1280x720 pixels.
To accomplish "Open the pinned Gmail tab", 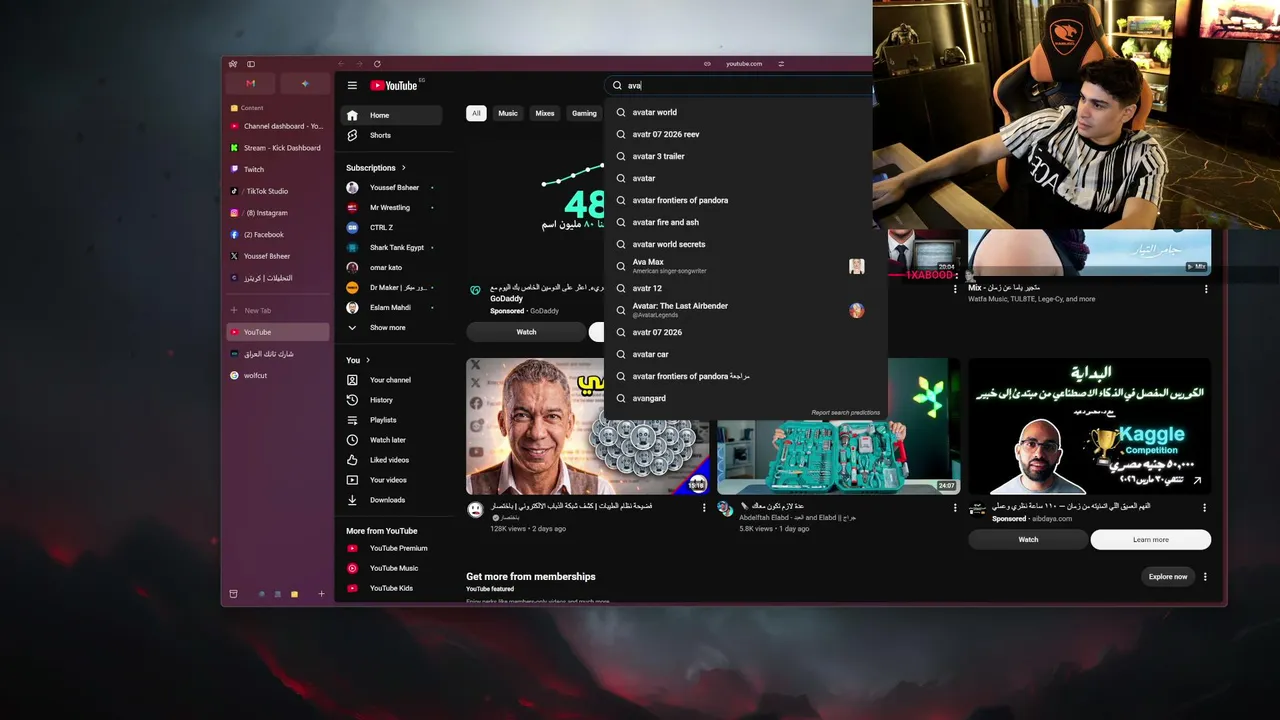I will point(250,84).
